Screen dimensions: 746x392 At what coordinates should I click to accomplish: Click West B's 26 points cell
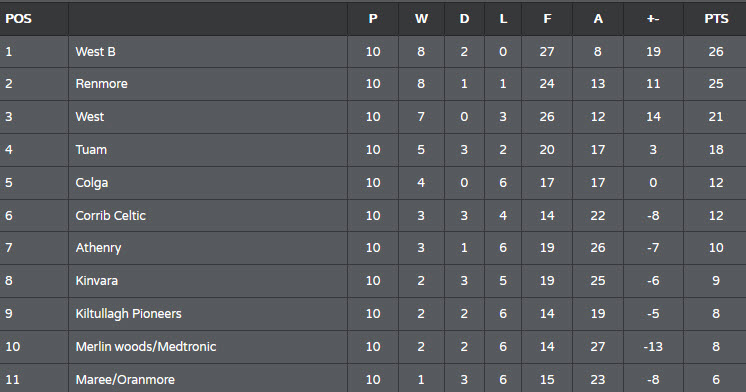coord(716,51)
